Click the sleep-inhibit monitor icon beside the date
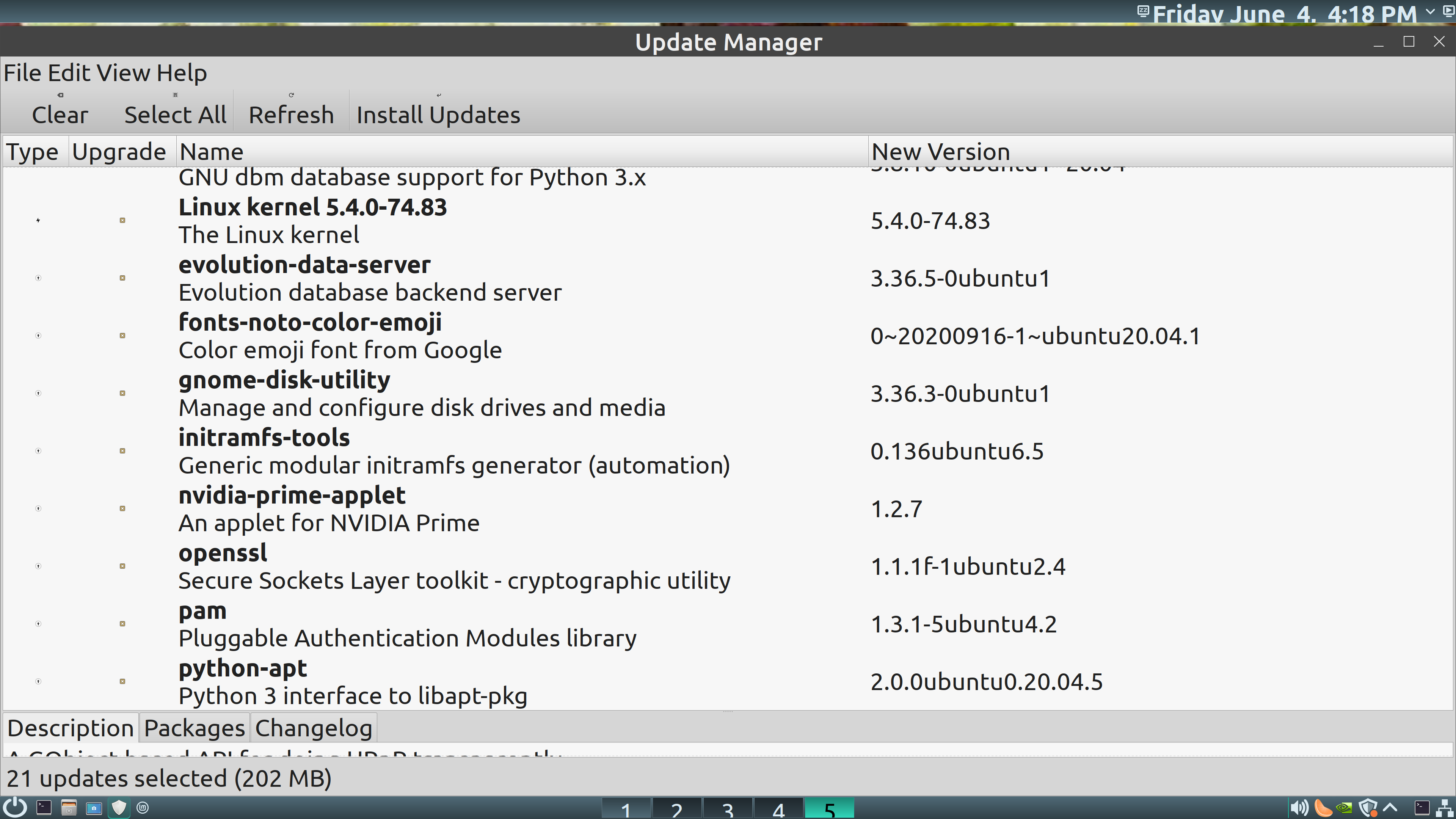The image size is (1456, 819). point(1143,11)
